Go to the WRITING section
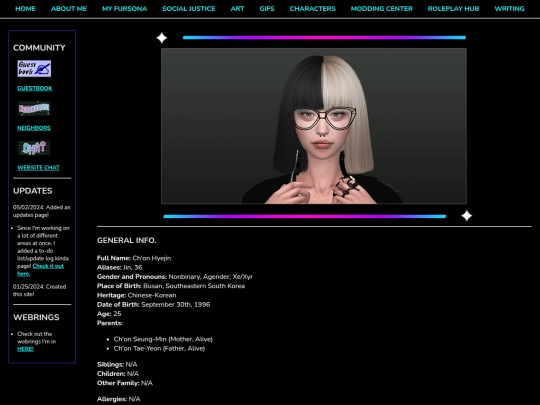The image size is (540, 405). [509, 9]
